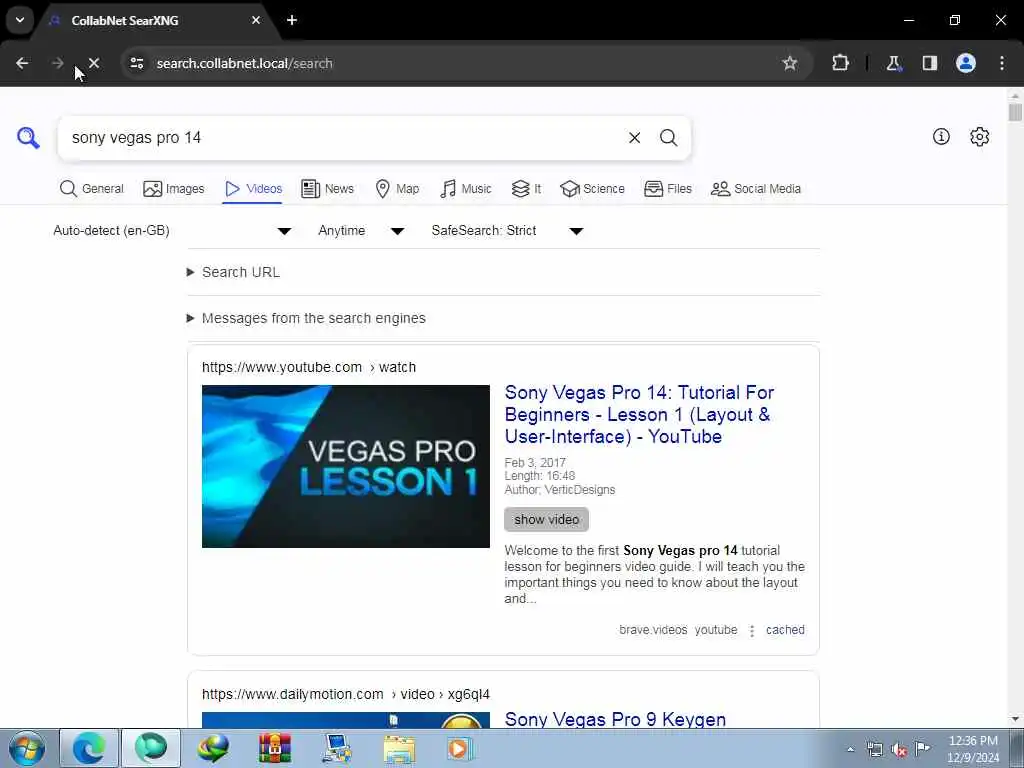Image resolution: width=1024 pixels, height=768 pixels.
Task: Click the taskbar clock 12:36 PM
Action: [973, 748]
